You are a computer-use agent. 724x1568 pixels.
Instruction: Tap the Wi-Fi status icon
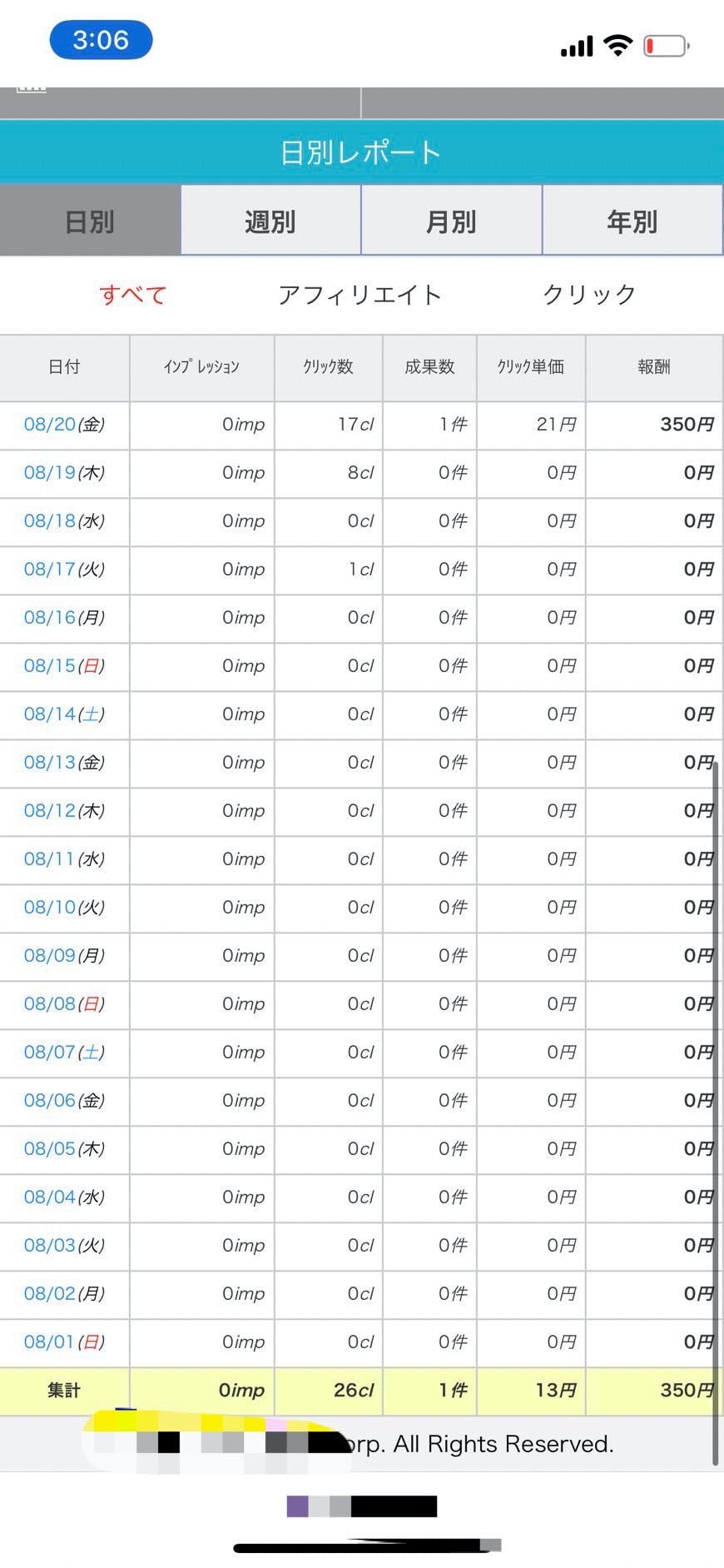617,45
